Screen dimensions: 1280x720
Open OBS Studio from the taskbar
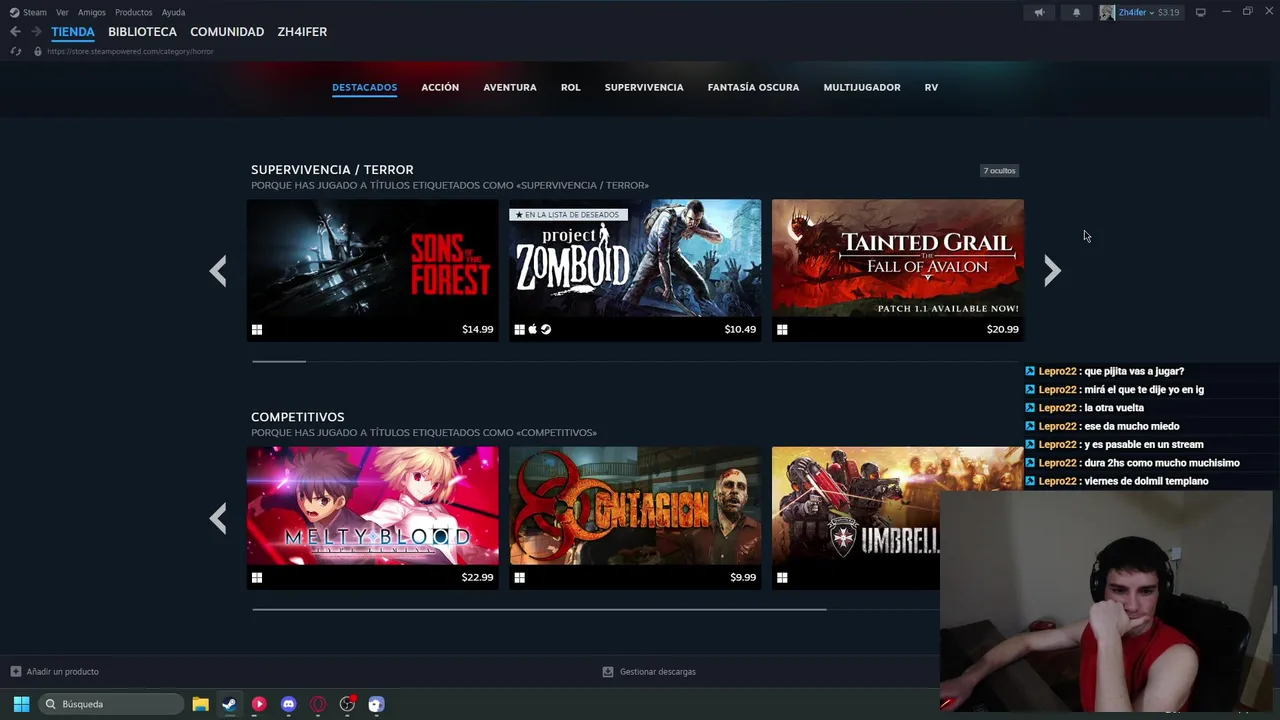coord(347,704)
